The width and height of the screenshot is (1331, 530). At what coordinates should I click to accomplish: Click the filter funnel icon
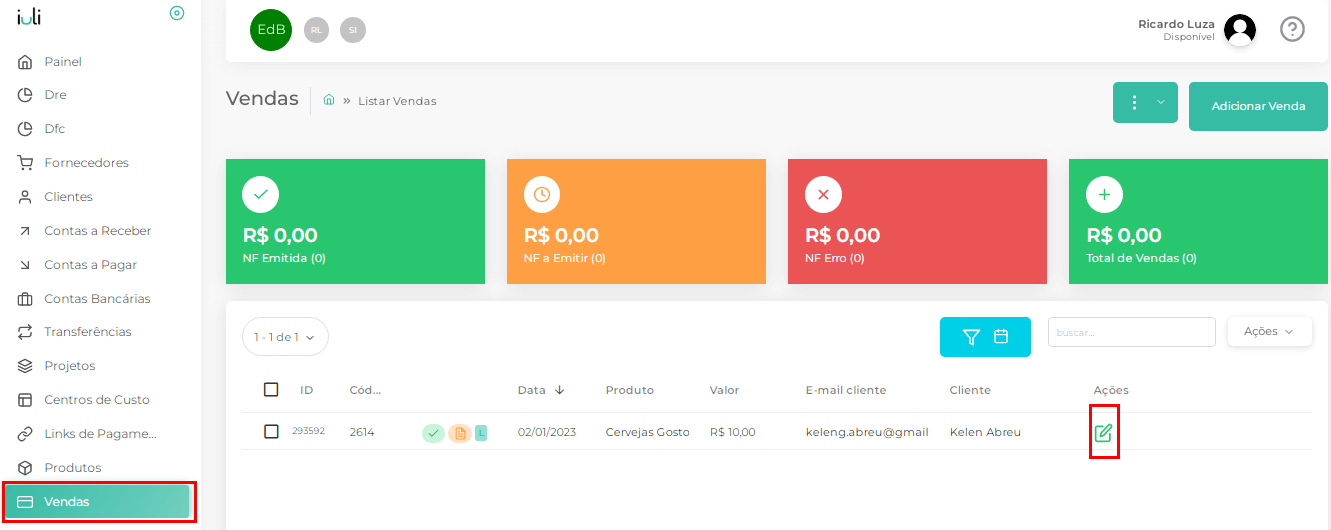click(971, 337)
